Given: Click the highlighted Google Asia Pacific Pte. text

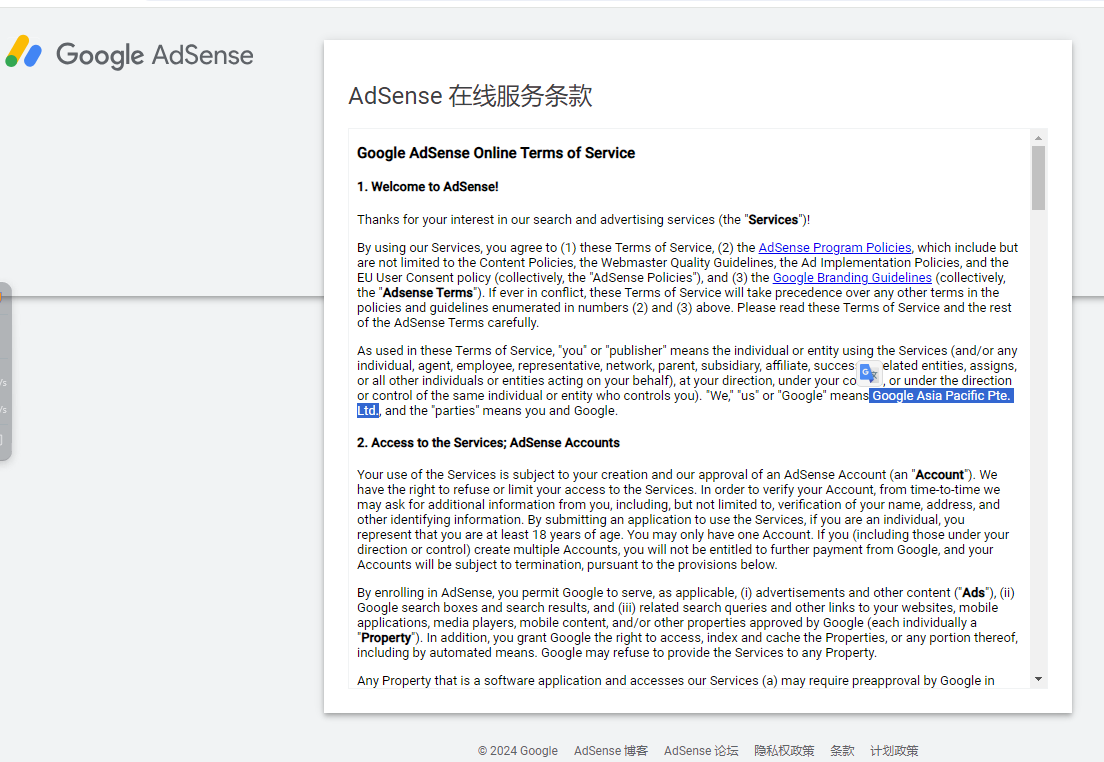Looking at the screenshot, I should 941,396.
